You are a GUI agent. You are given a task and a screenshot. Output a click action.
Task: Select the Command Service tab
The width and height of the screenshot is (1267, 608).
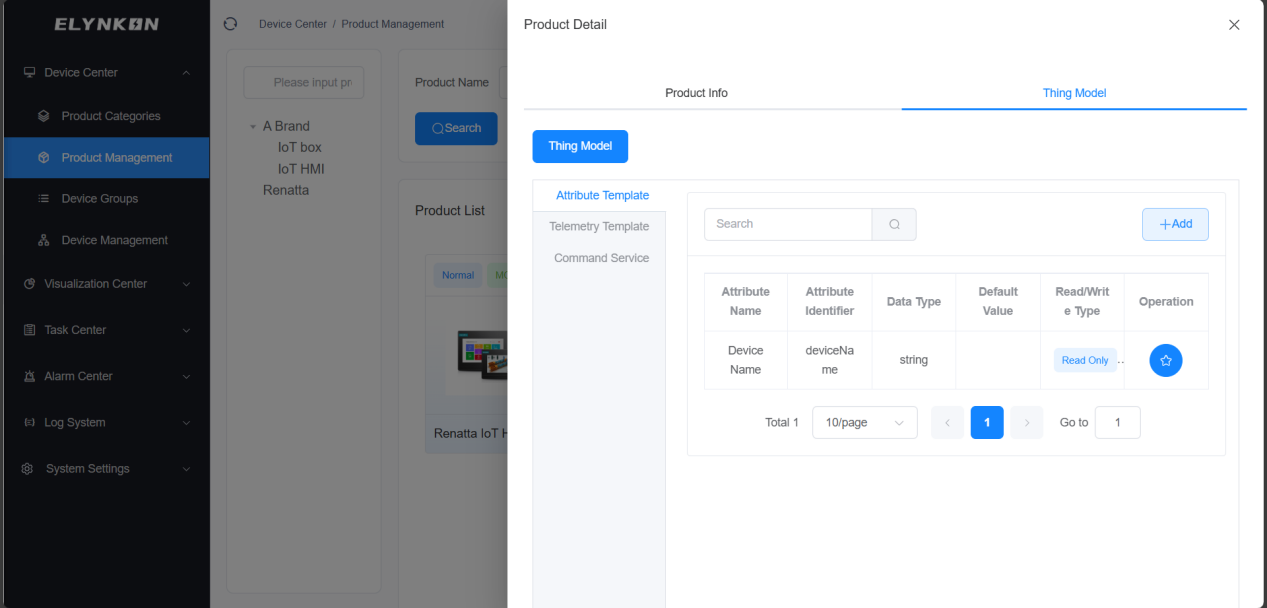pos(601,258)
